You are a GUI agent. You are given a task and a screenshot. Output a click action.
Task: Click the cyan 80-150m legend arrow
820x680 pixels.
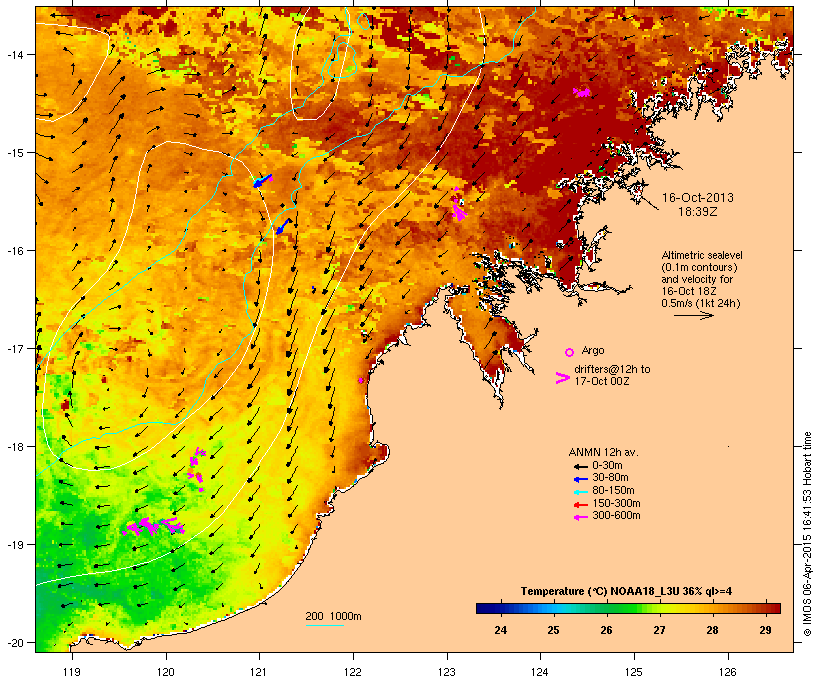coord(580,492)
